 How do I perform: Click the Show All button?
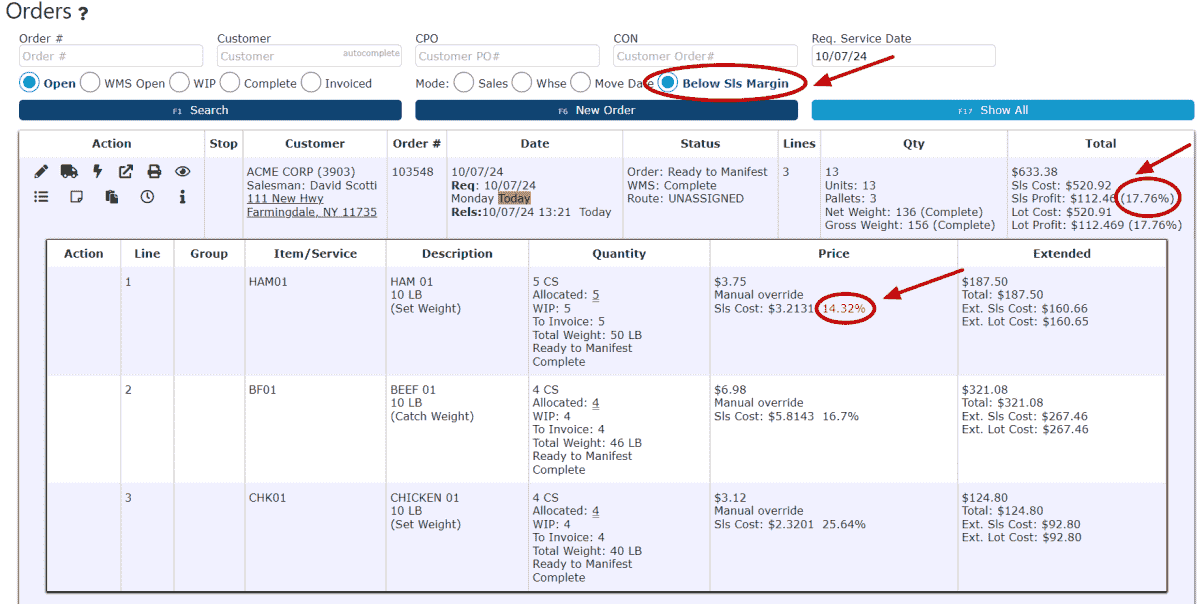pos(1003,110)
